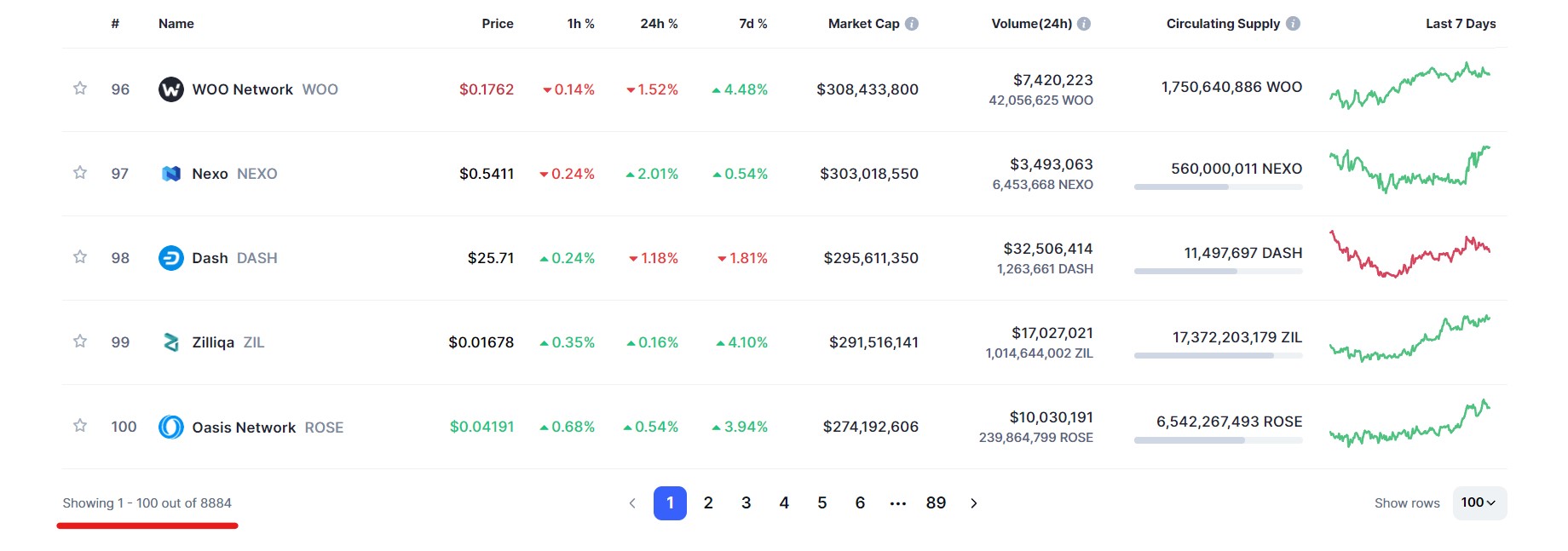Sort by 24h % column header
The height and width of the screenshot is (551, 1568).
click(659, 24)
